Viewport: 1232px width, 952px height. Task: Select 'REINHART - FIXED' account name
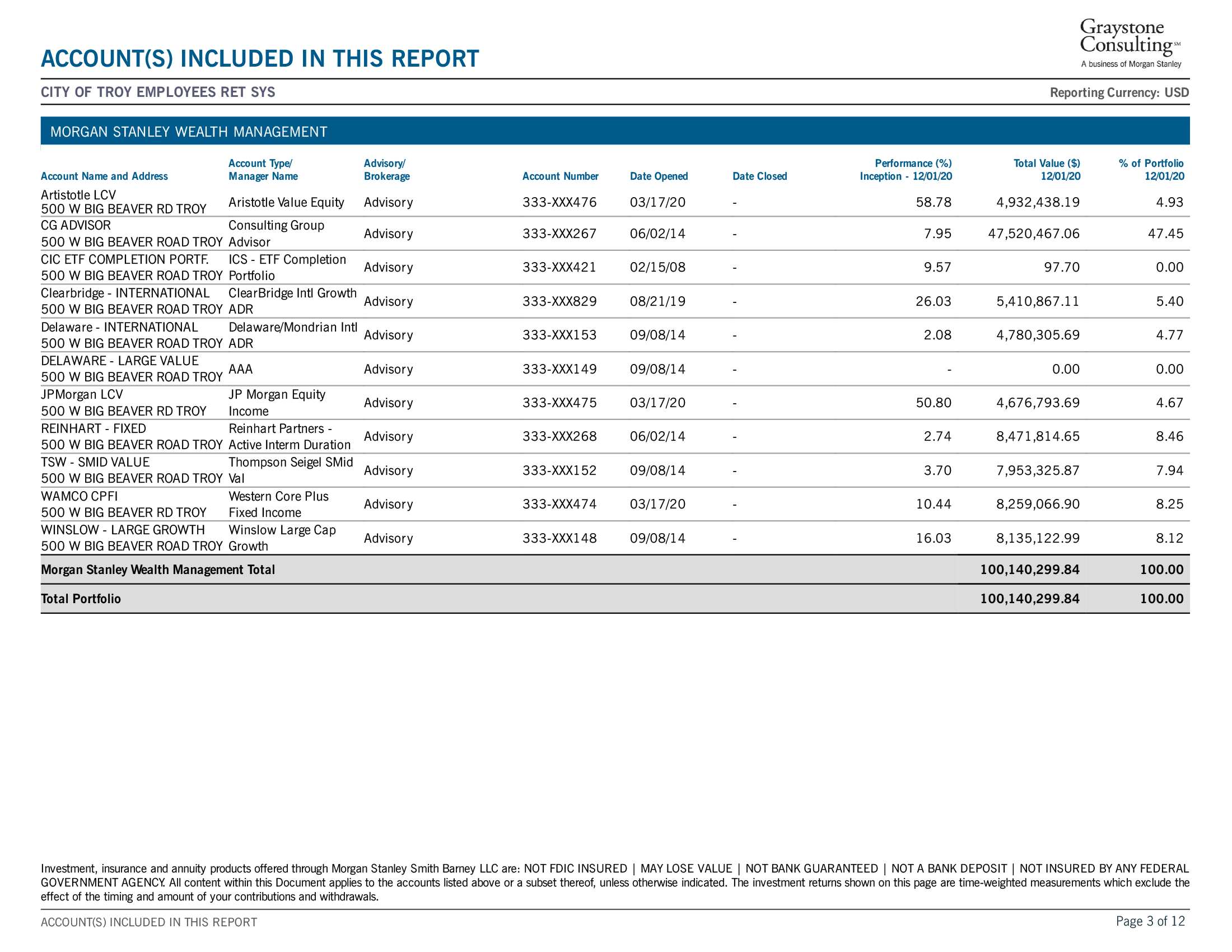[x=93, y=428]
